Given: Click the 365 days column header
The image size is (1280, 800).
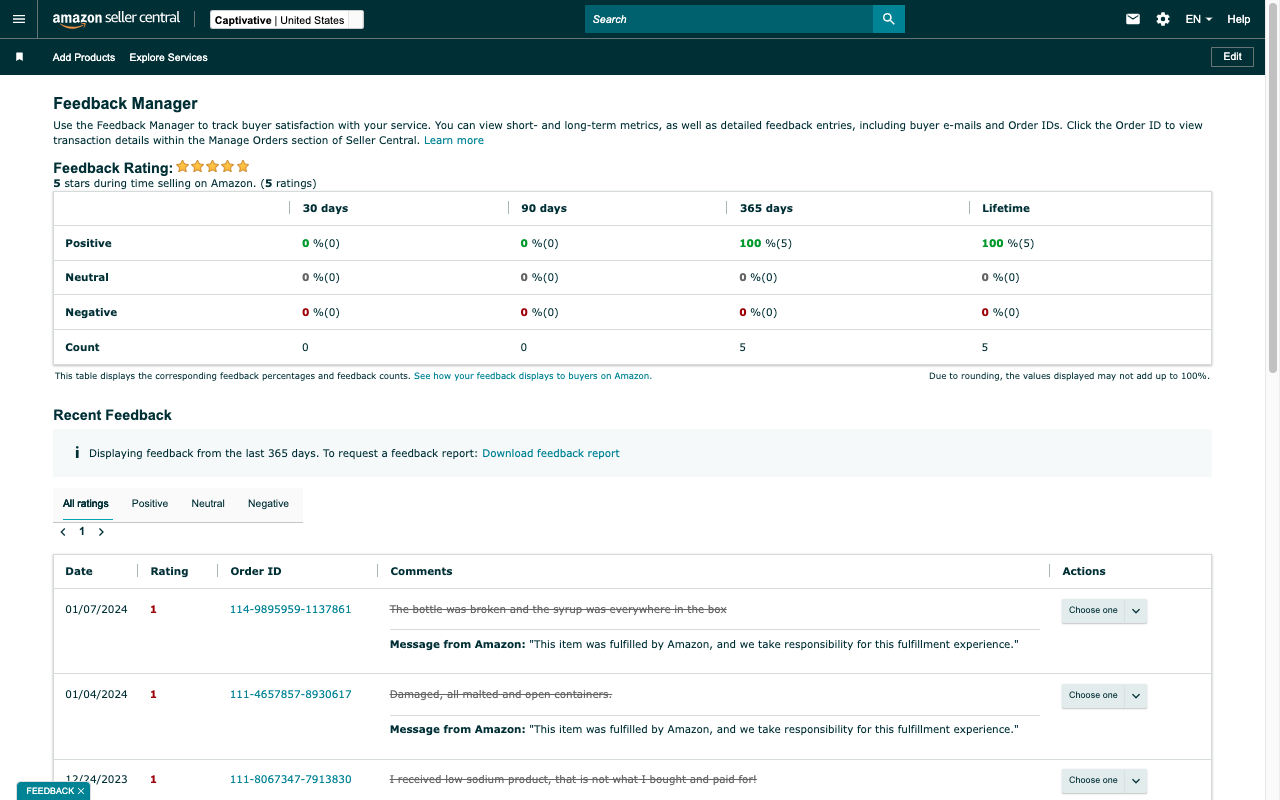Looking at the screenshot, I should pos(766,208).
